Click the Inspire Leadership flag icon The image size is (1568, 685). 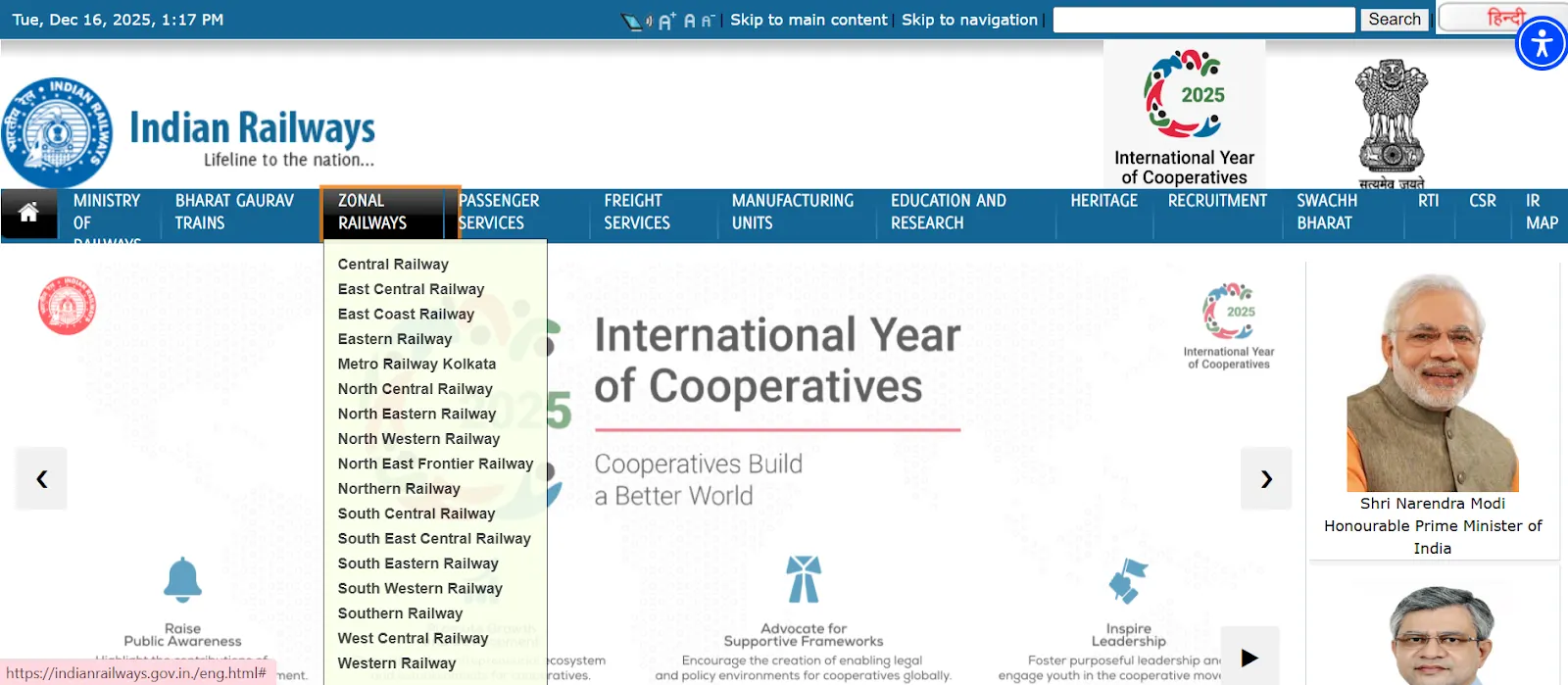(1128, 579)
